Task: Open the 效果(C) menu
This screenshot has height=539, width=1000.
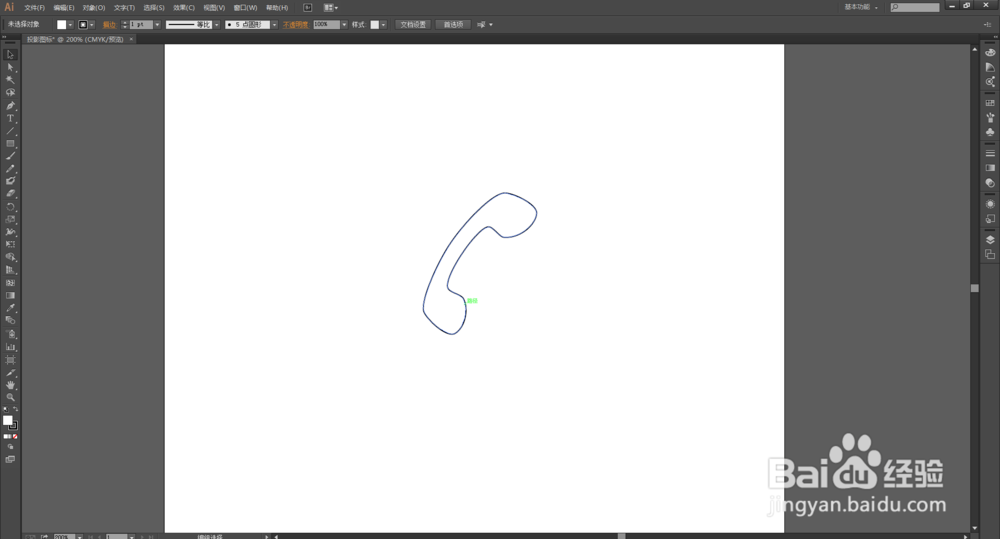Action: click(184, 8)
